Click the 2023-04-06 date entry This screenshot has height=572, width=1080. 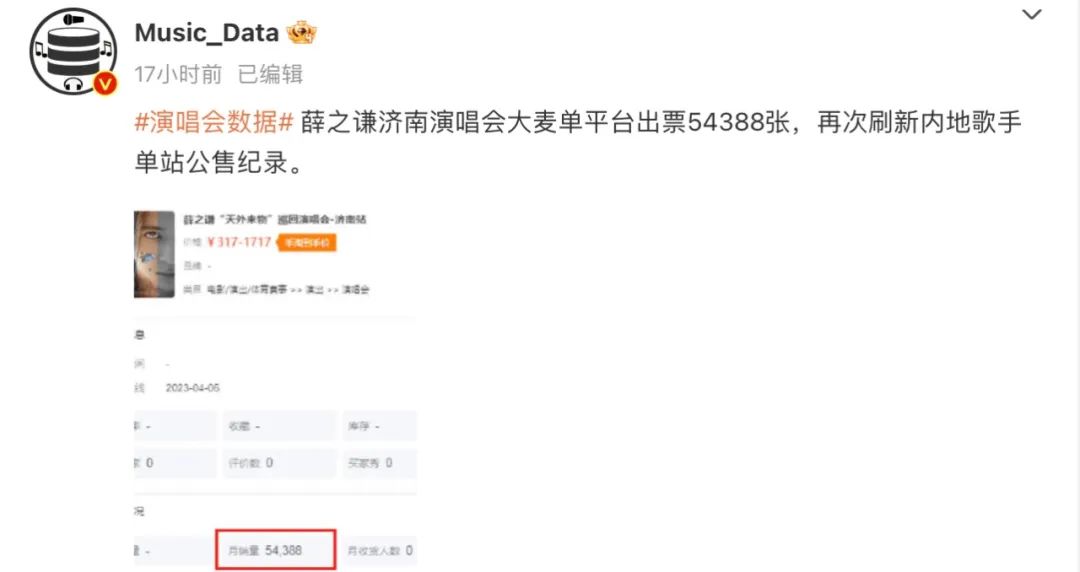pos(192,388)
